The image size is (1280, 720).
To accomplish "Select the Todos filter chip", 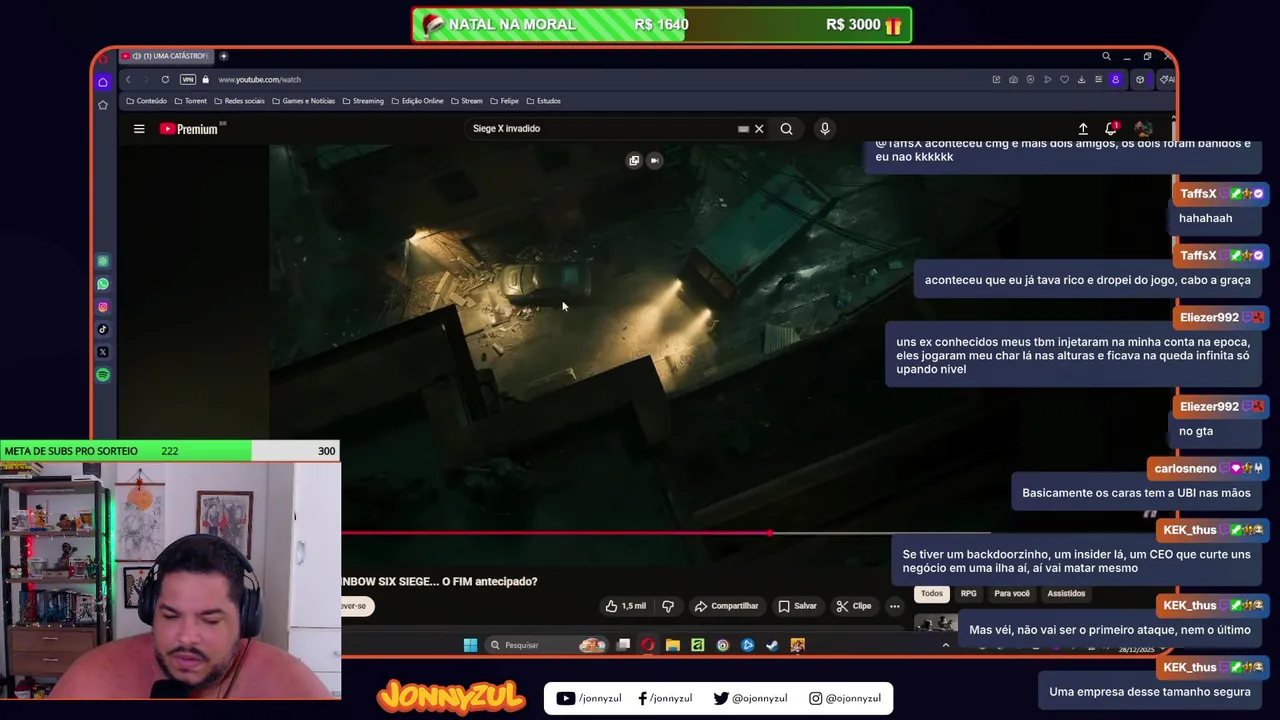I will click(x=932, y=594).
